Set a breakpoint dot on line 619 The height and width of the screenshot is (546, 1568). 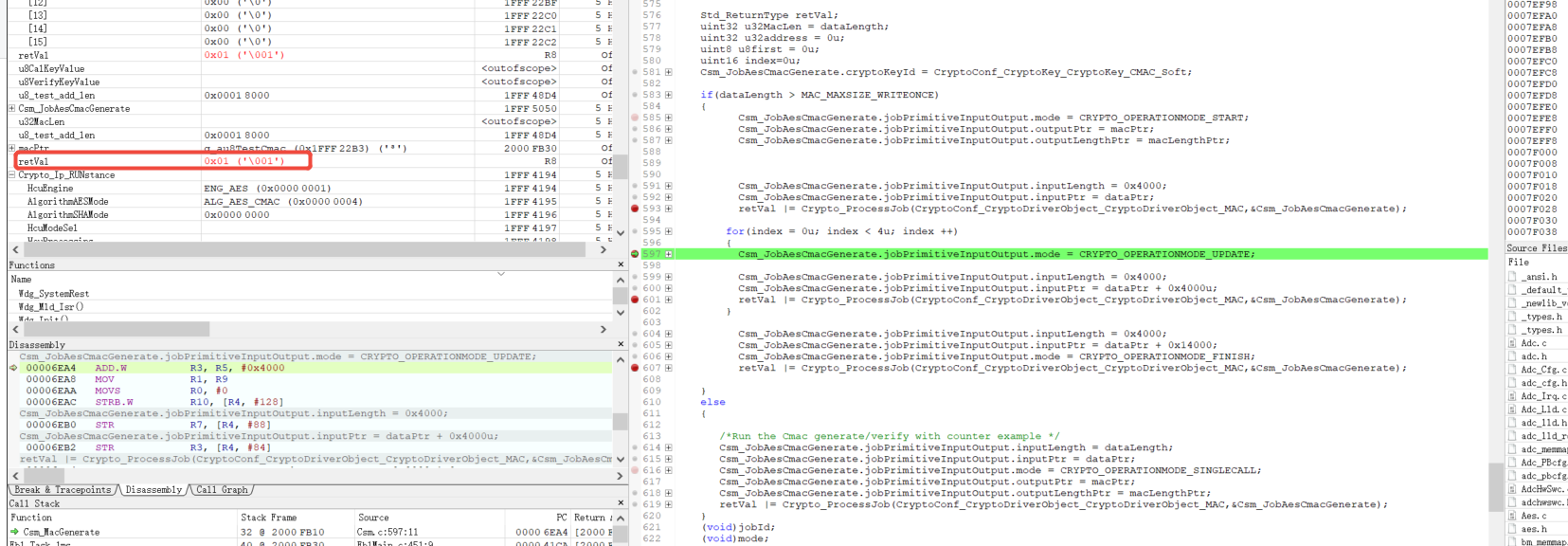(635, 504)
